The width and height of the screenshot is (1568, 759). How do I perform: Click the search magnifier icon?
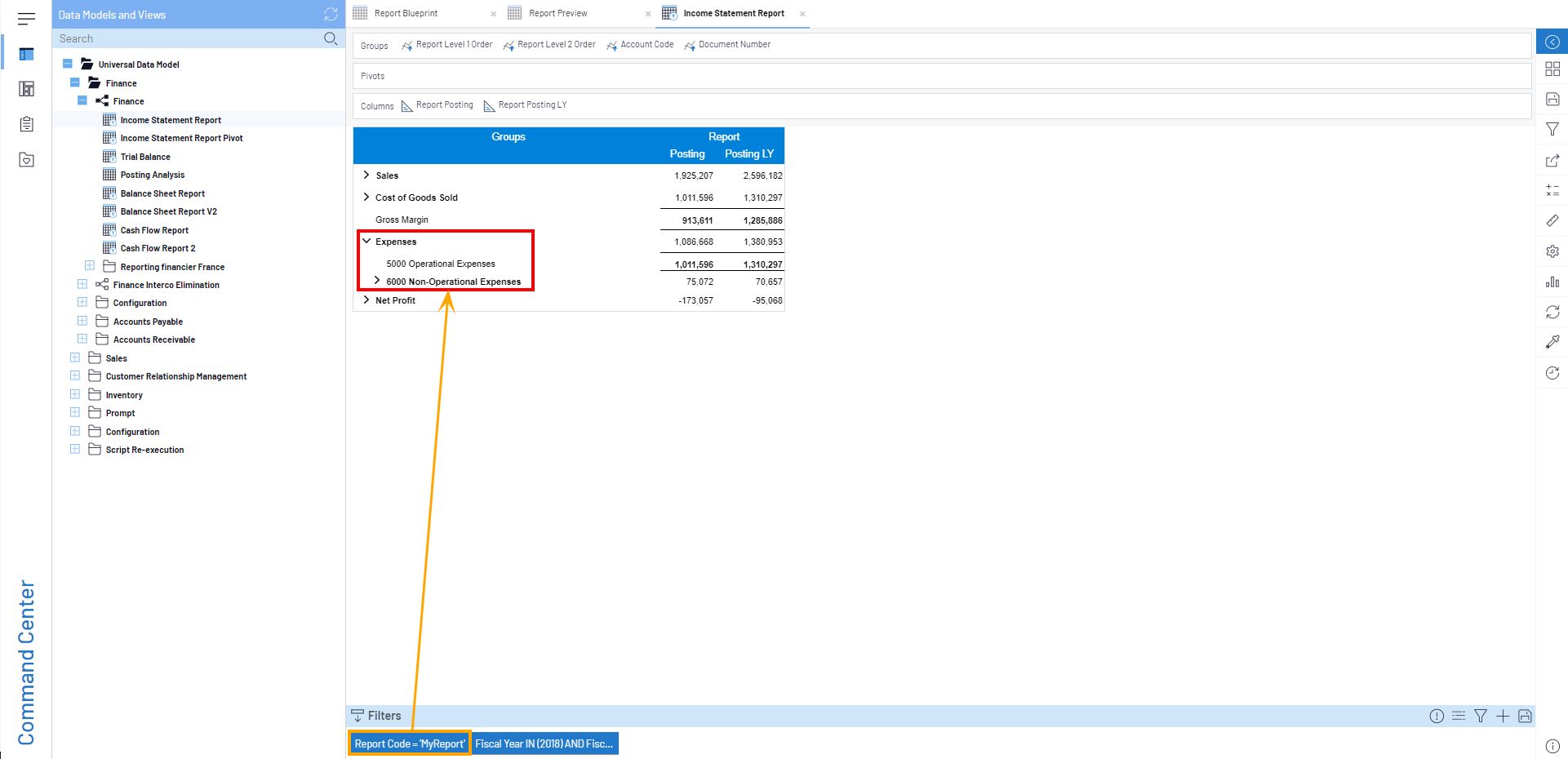331,38
